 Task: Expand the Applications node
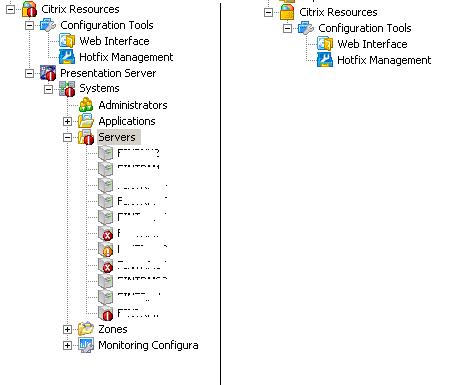(x=67, y=121)
